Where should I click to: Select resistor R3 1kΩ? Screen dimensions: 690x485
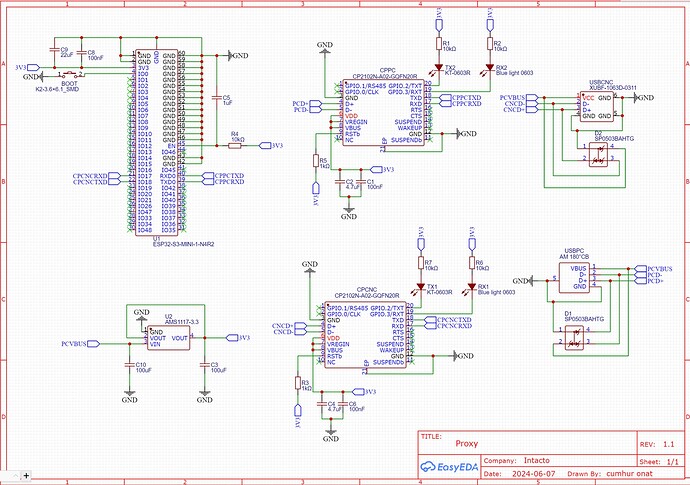(x=298, y=383)
